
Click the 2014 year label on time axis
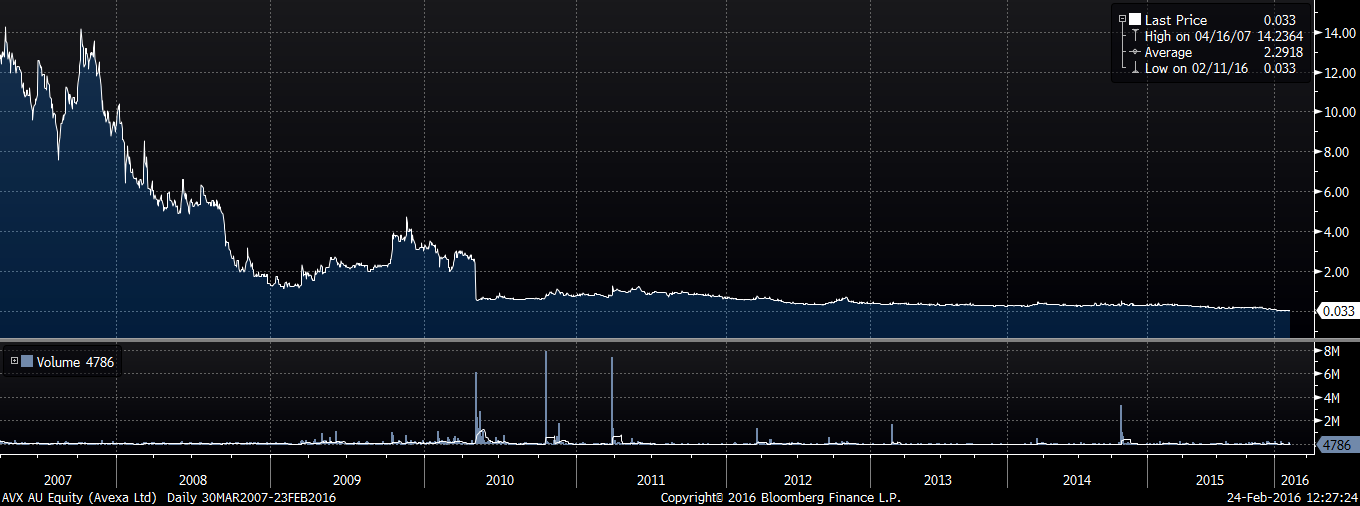pos(1077,480)
